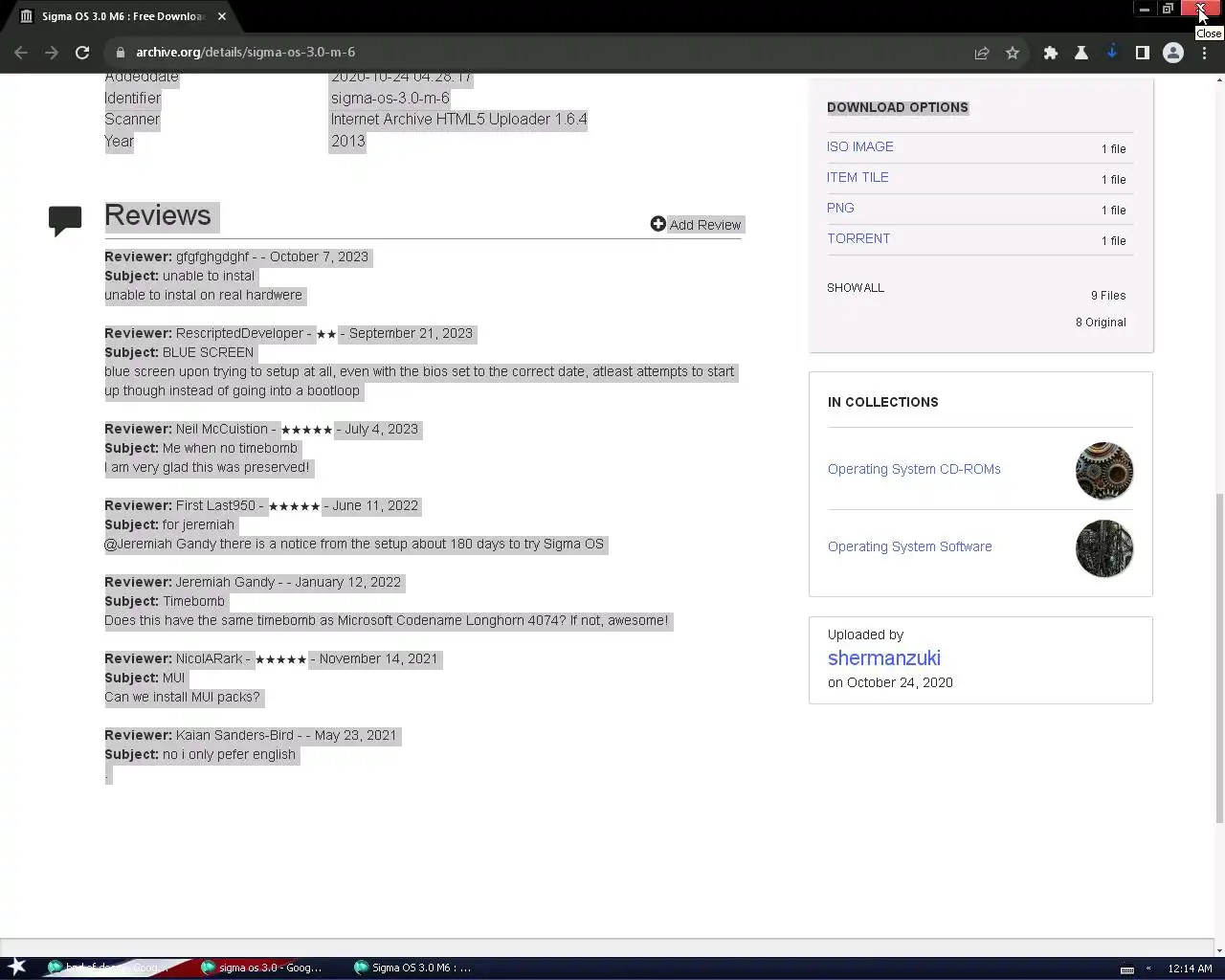Image resolution: width=1225 pixels, height=980 pixels.
Task: Click the 9 Files count
Action: pos(1108,296)
